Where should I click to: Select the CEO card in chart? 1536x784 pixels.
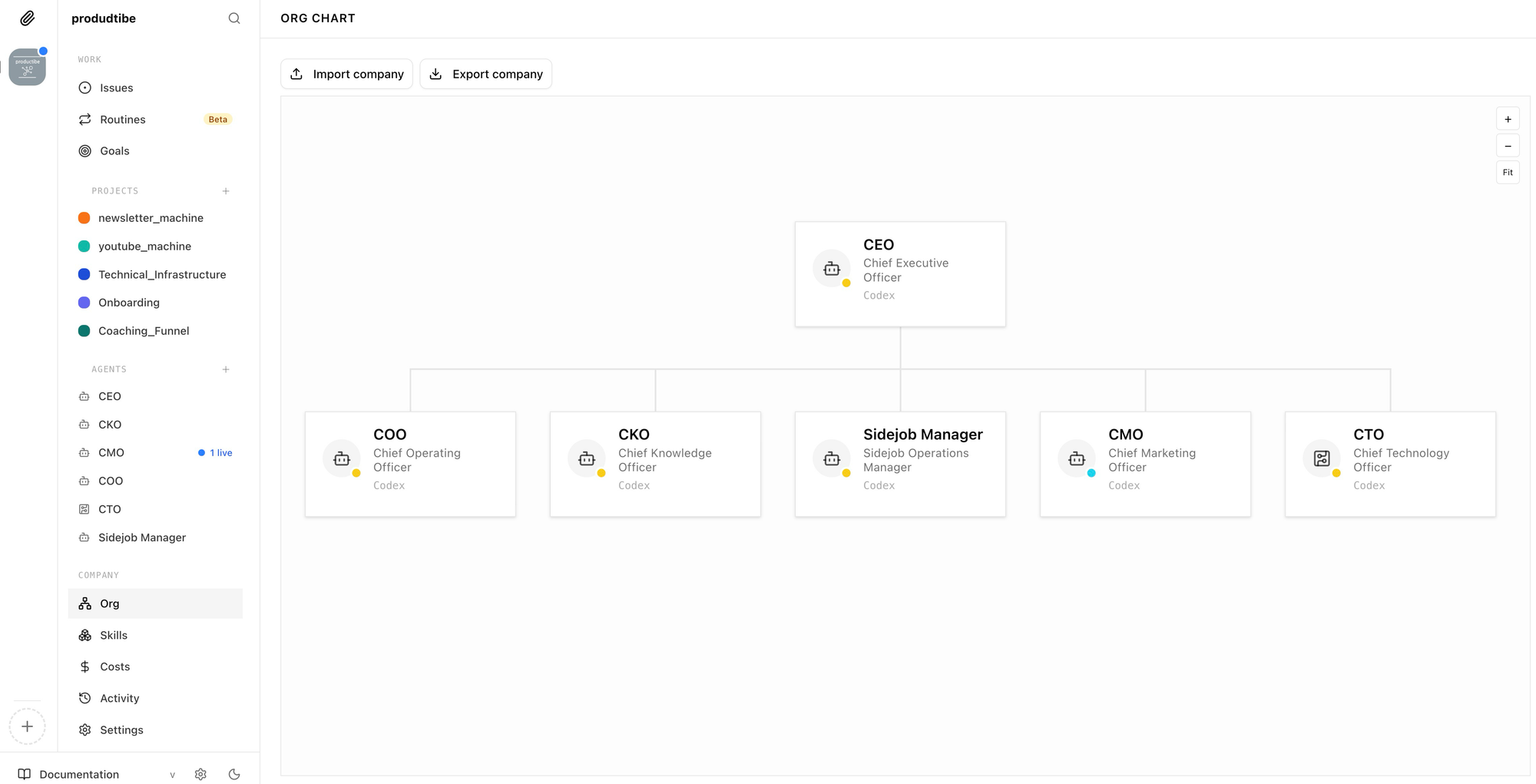point(899,274)
